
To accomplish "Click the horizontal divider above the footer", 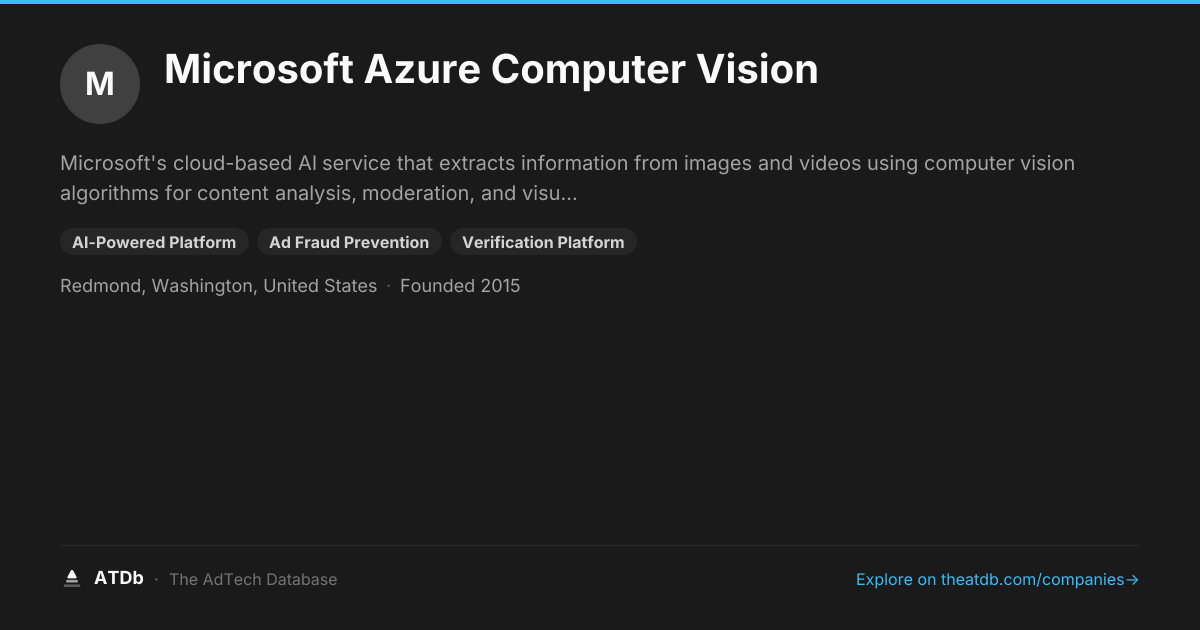I will click(600, 545).
